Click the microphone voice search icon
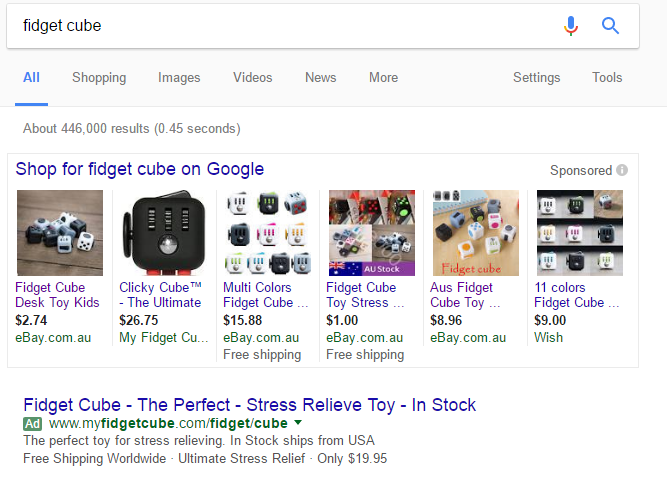 click(571, 26)
